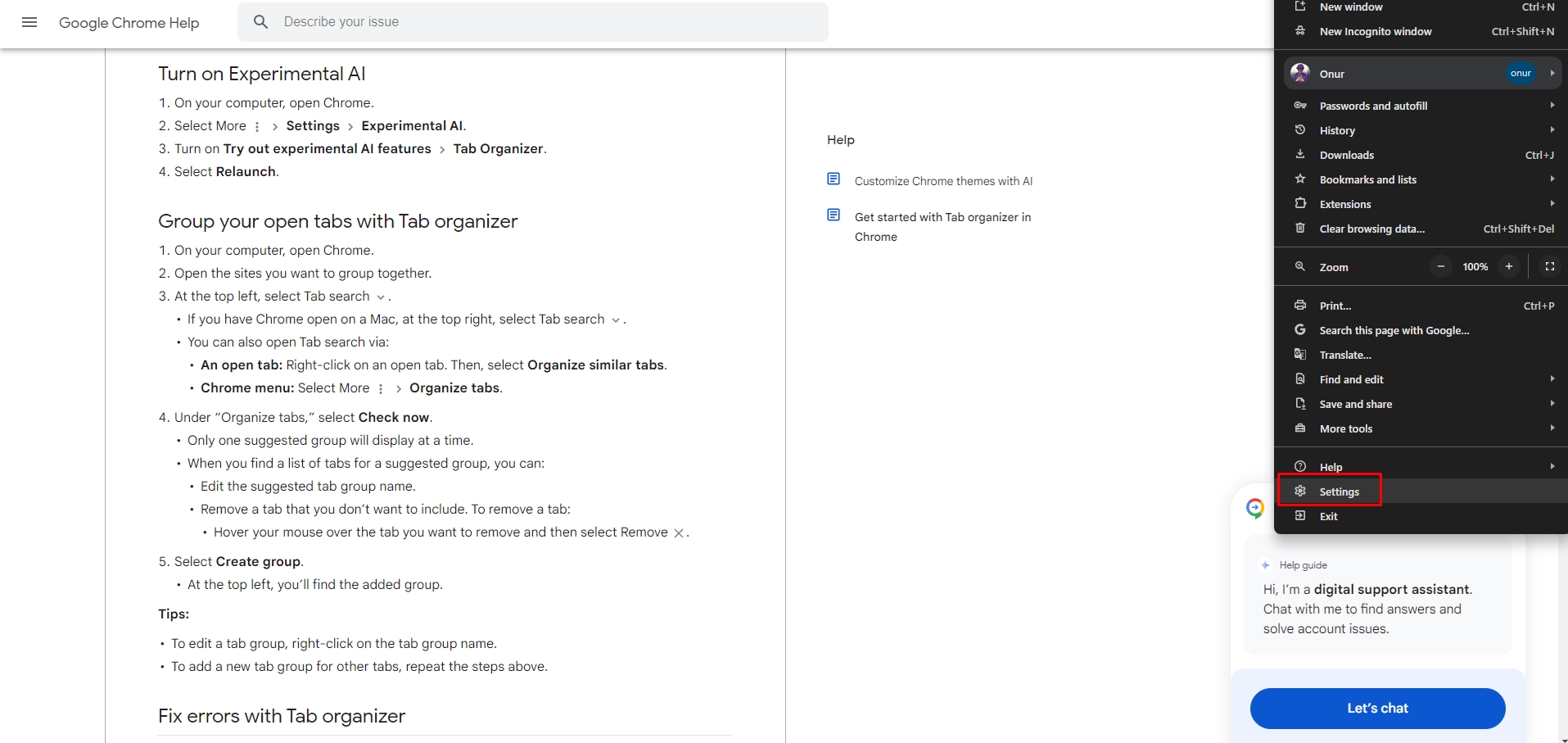Expand Passwords and autofill submenu arrow
The image size is (1568, 743).
point(1552,105)
